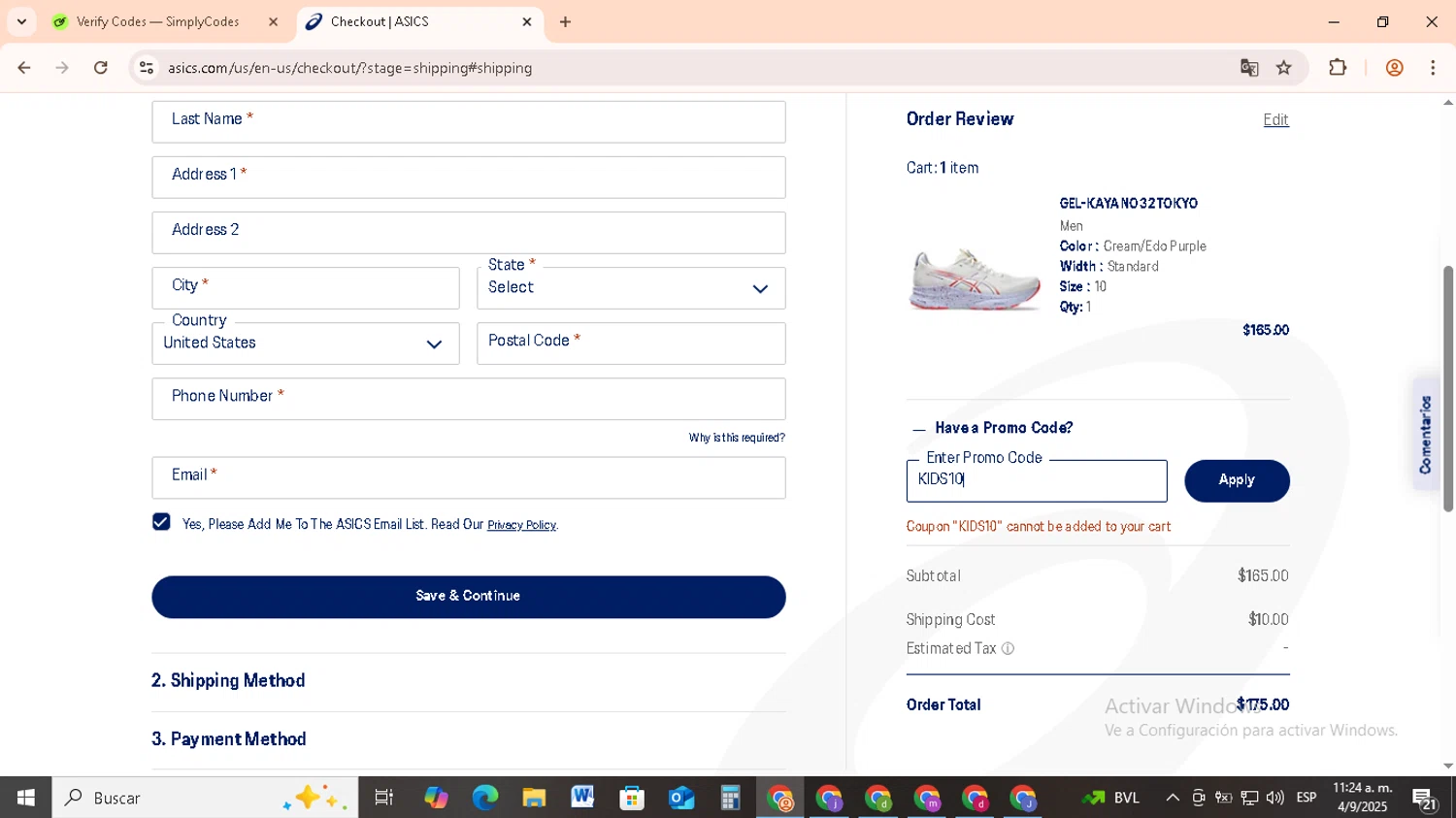1456x818 pixels.
Task: Open Microsoft Word from taskbar
Action: point(582,798)
